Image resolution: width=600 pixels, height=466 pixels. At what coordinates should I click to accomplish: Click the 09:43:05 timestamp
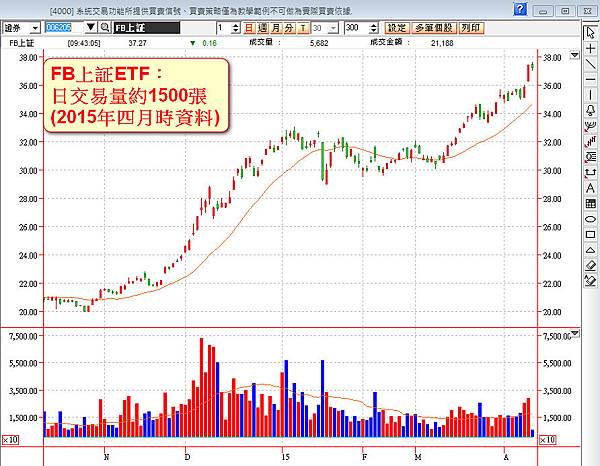(84, 43)
